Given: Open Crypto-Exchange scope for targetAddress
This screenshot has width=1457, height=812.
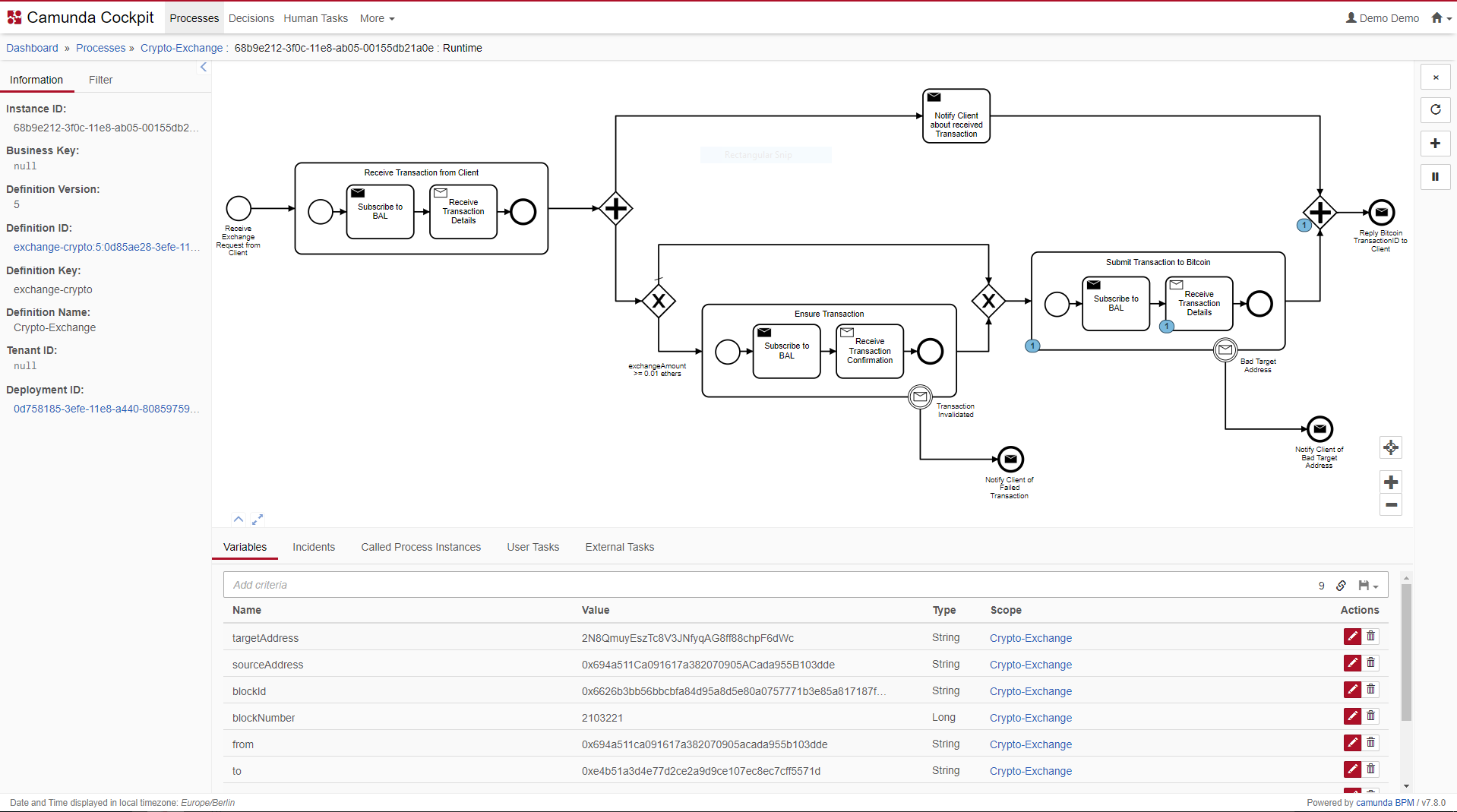Looking at the screenshot, I should pyautogui.click(x=1030, y=638).
